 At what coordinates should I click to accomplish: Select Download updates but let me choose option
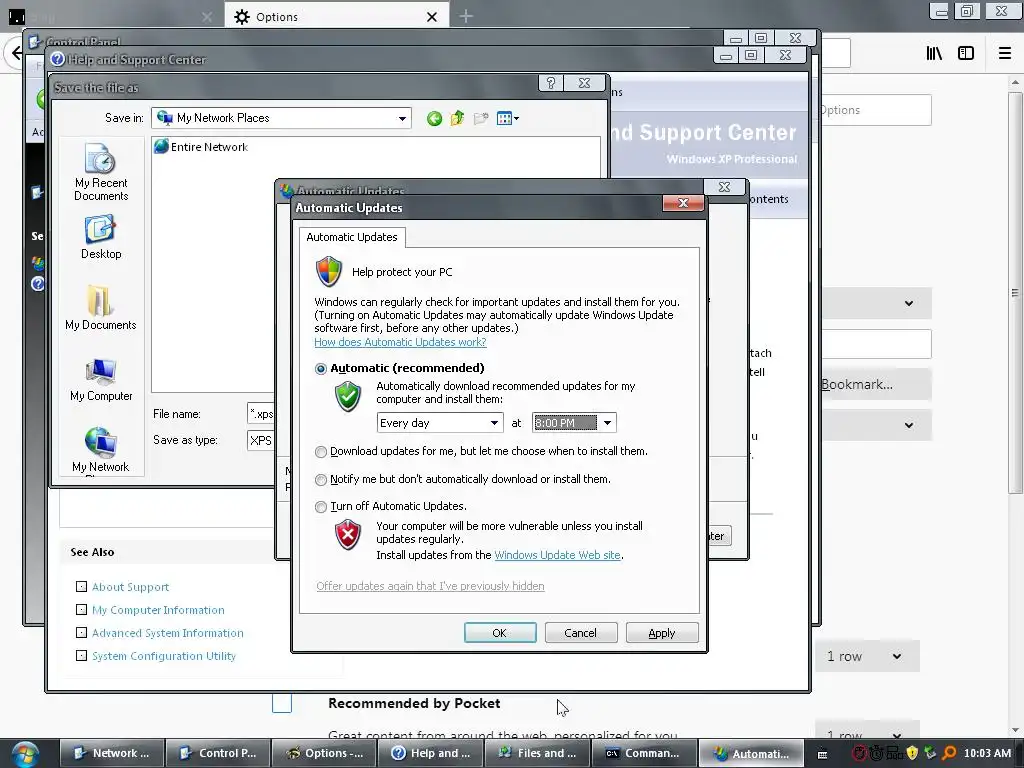pos(321,451)
